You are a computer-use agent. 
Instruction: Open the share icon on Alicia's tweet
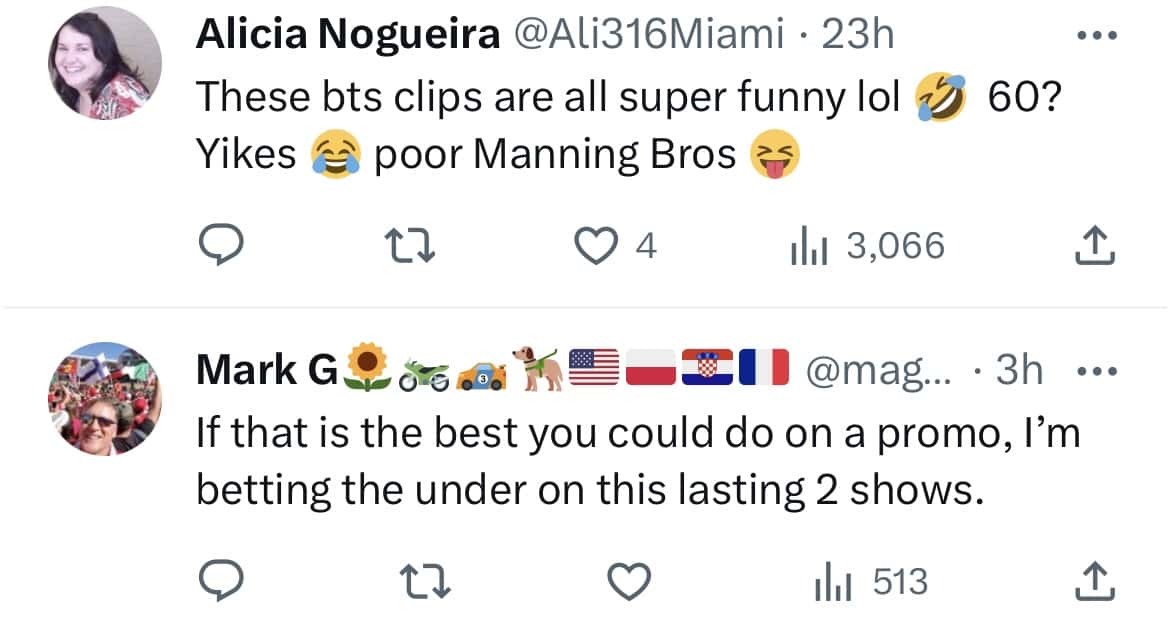tap(1093, 243)
